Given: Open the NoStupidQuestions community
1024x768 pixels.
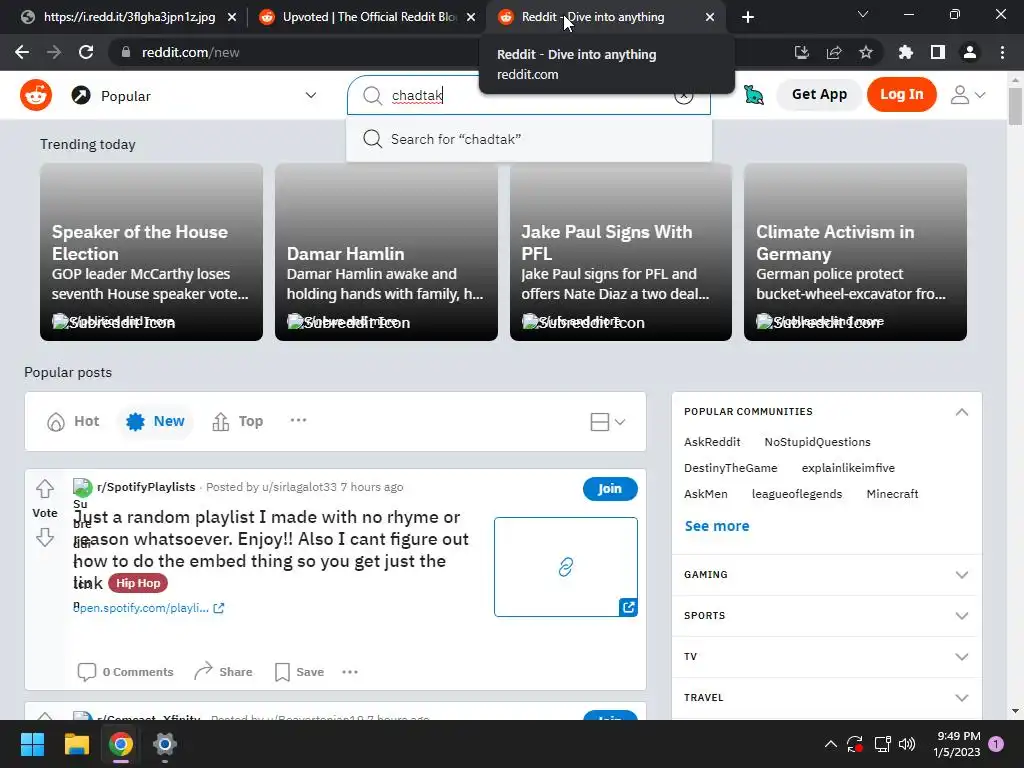Looking at the screenshot, I should 817,442.
